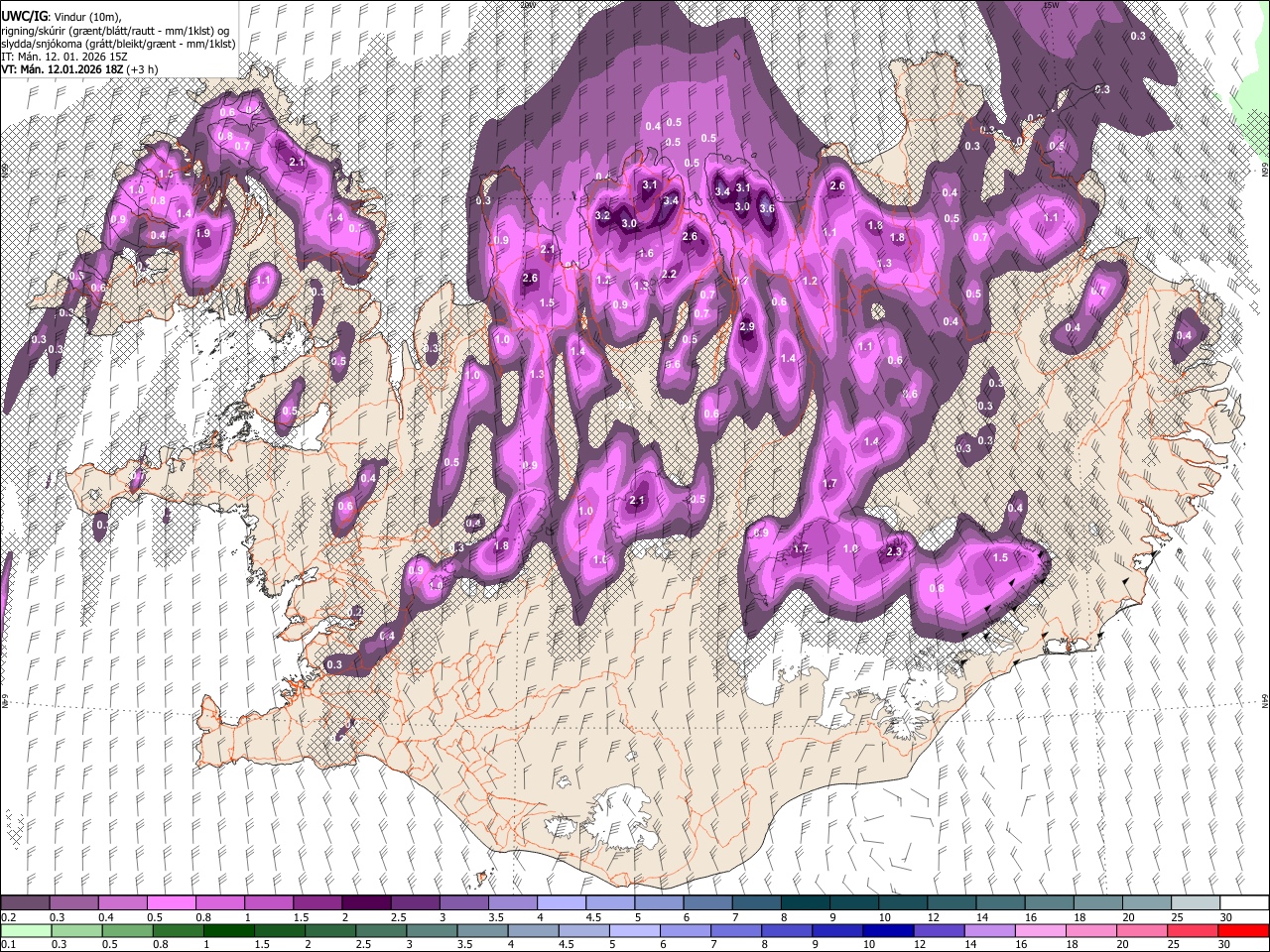The height and width of the screenshot is (952, 1270).
Task: Click the '0.1' label on the rain legend
Action: click(x=8, y=945)
